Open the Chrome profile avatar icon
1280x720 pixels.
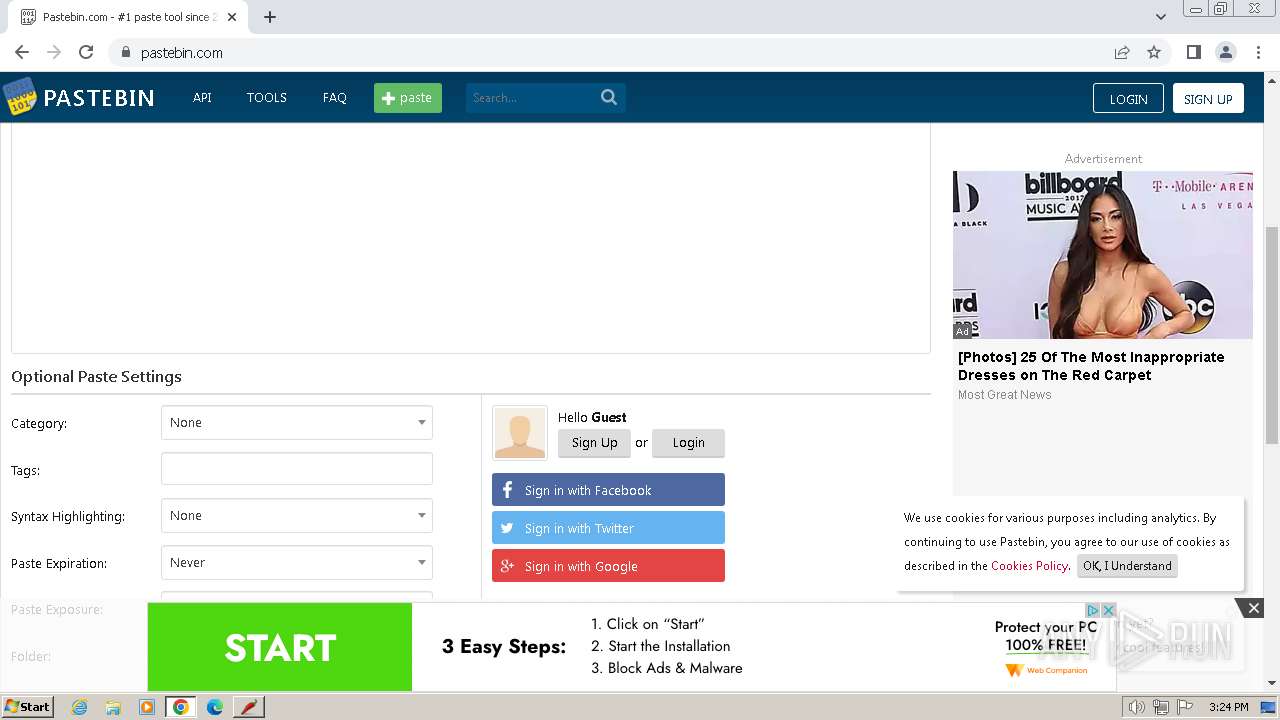pyautogui.click(x=1225, y=52)
